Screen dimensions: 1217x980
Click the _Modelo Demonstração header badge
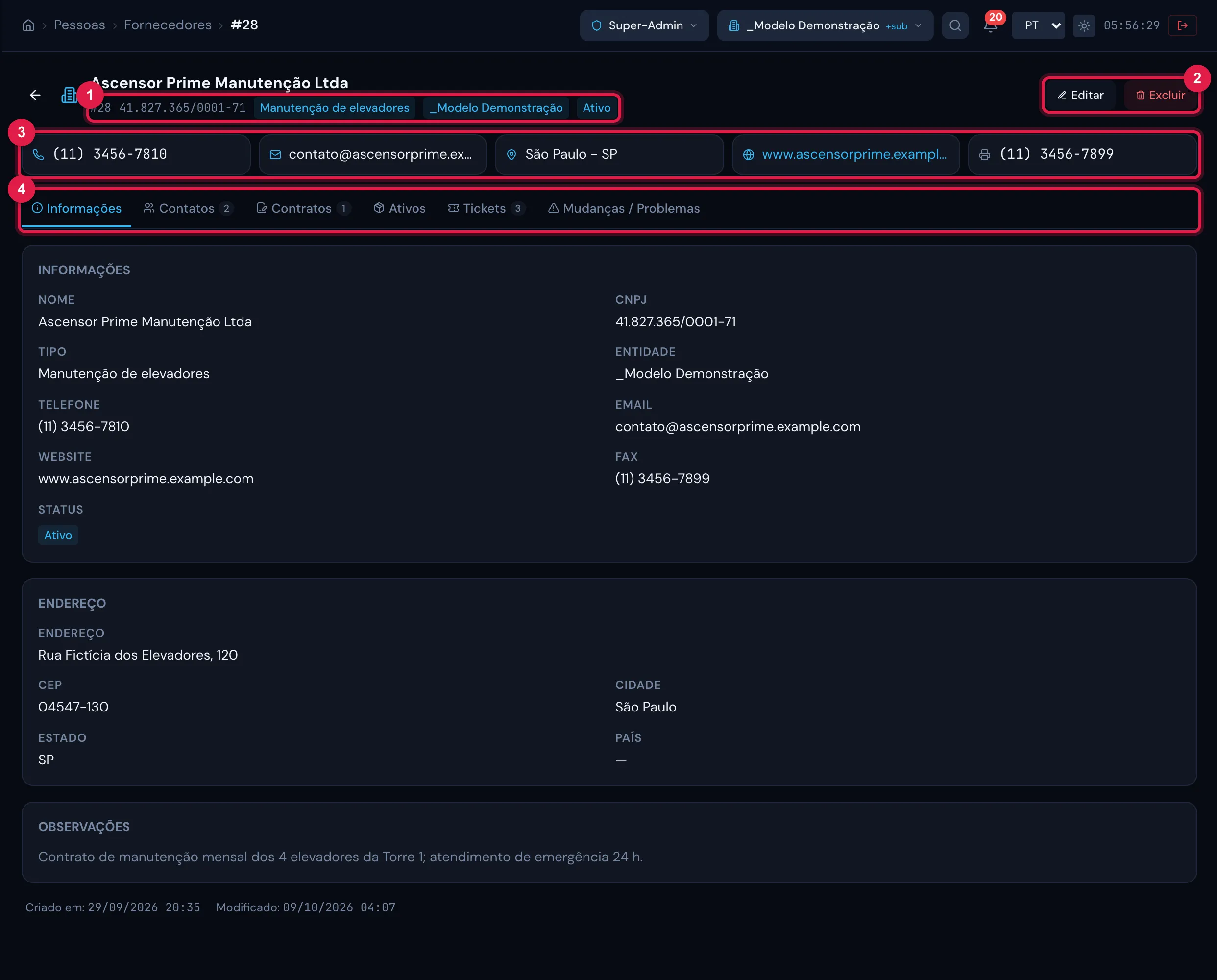coord(496,107)
